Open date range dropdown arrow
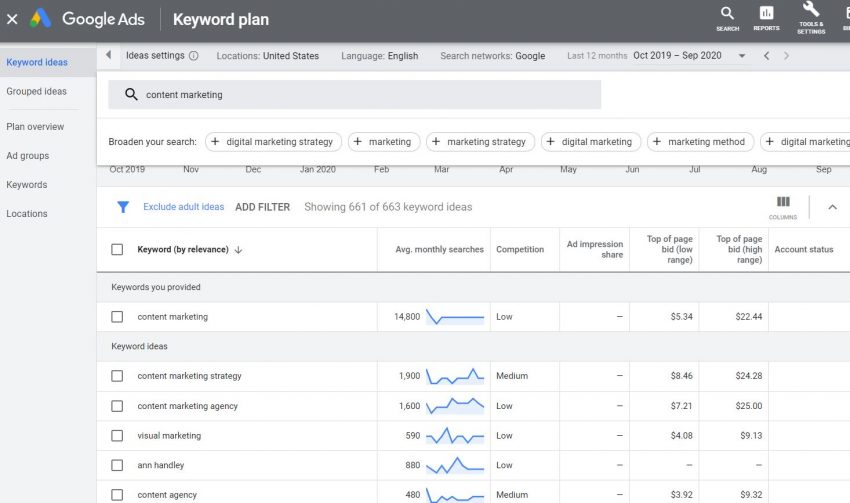Image resolution: width=850 pixels, height=503 pixels. tap(742, 56)
